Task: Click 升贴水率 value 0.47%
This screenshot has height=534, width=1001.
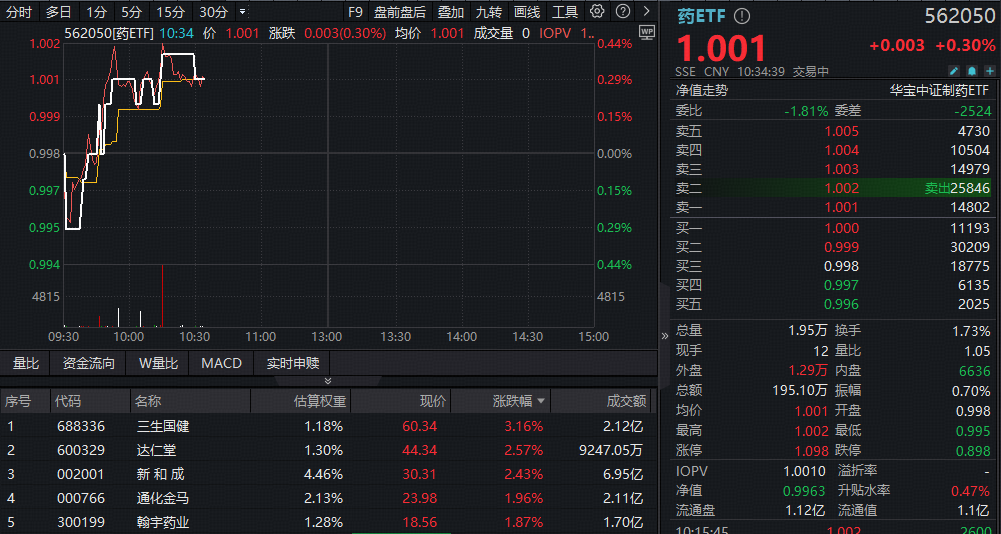Action: 970,491
